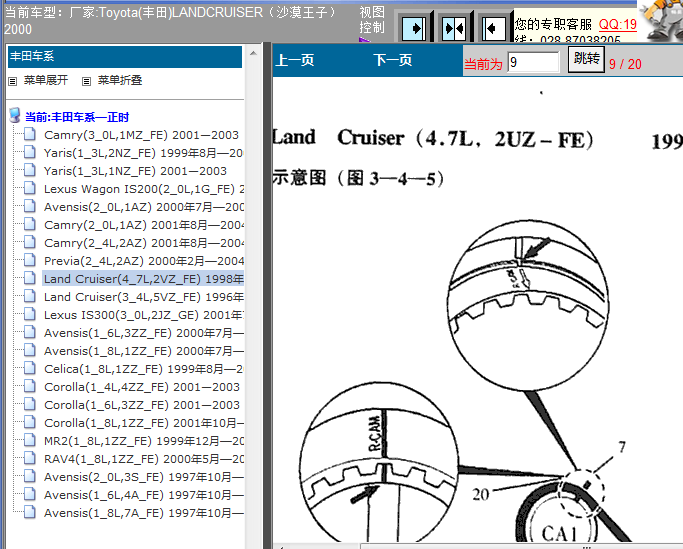Image resolution: width=683 pixels, height=549 pixels.
Task: Select 当前:丰田车系—正时 tree root
Action: pyautogui.click(x=77, y=117)
